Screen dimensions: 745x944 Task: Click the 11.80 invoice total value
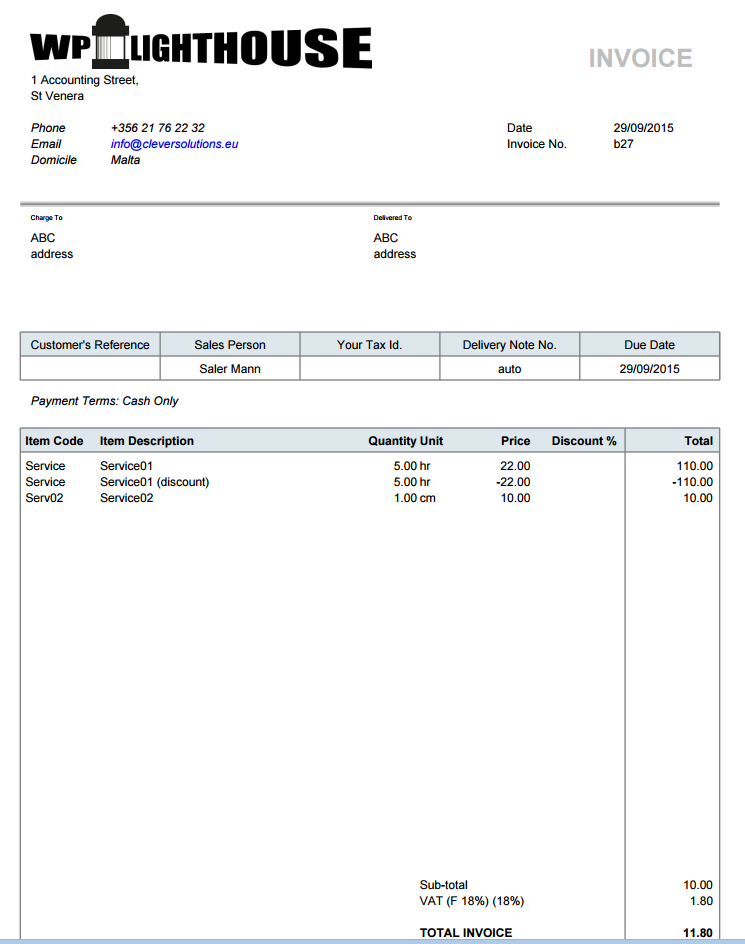[697, 933]
